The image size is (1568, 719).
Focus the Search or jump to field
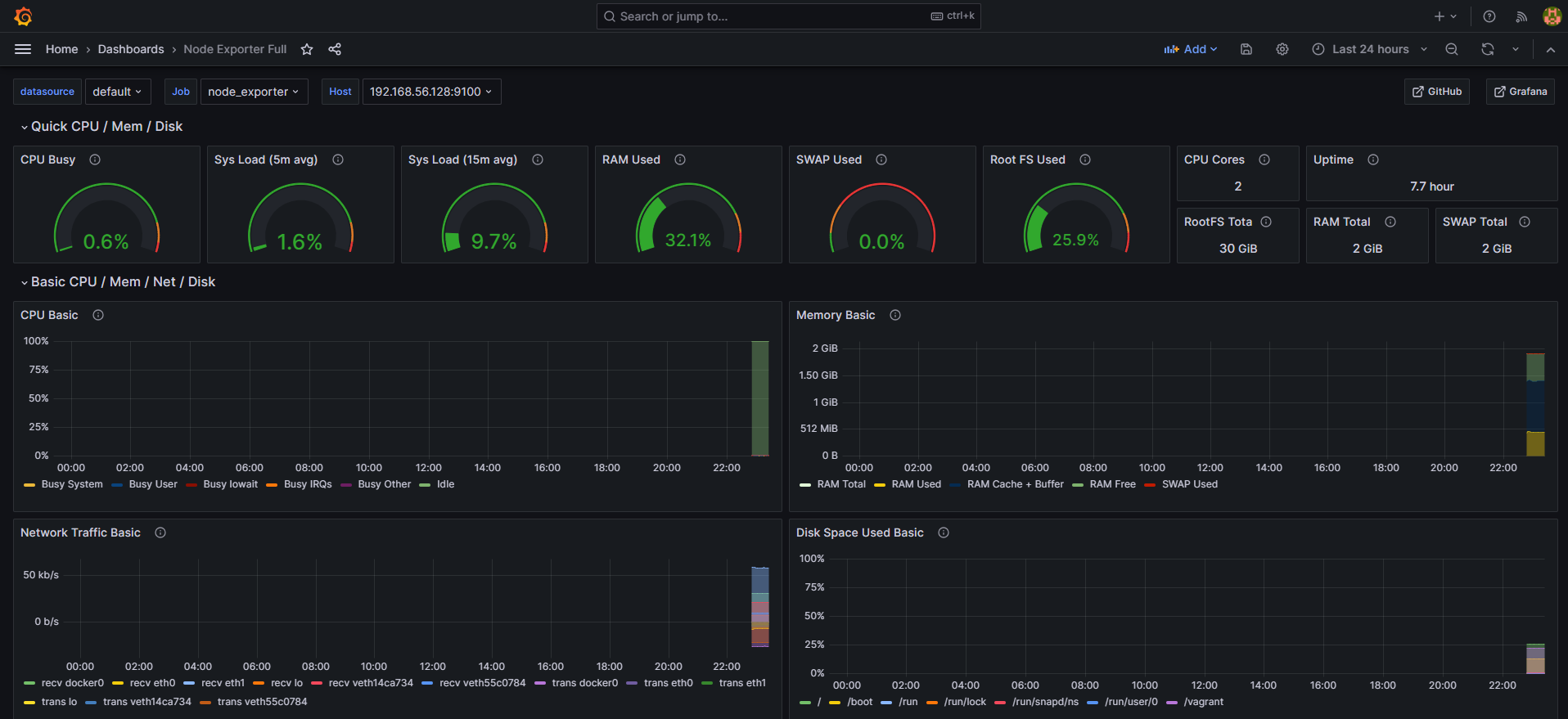tap(789, 16)
